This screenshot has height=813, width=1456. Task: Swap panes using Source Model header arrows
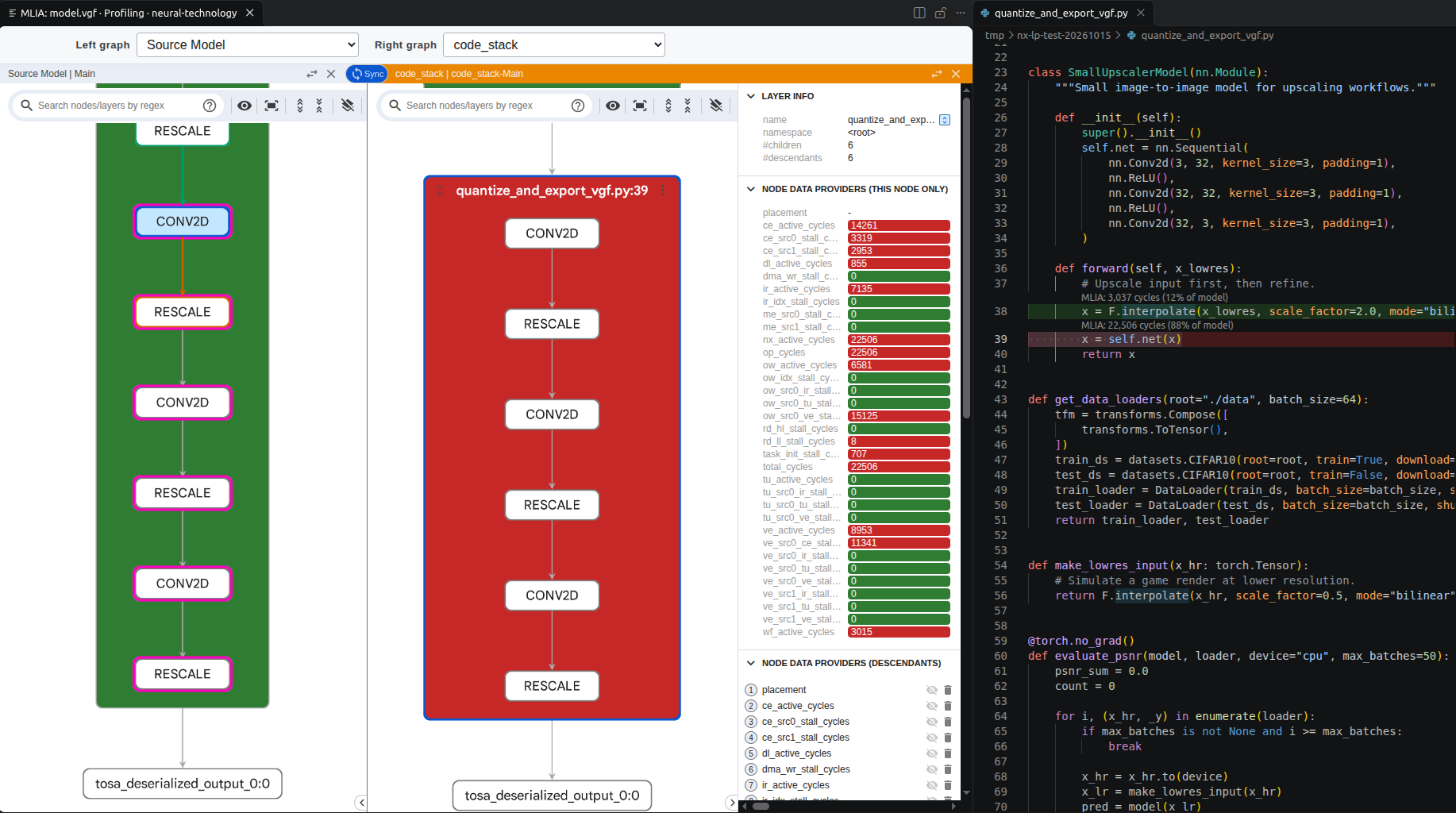click(312, 74)
